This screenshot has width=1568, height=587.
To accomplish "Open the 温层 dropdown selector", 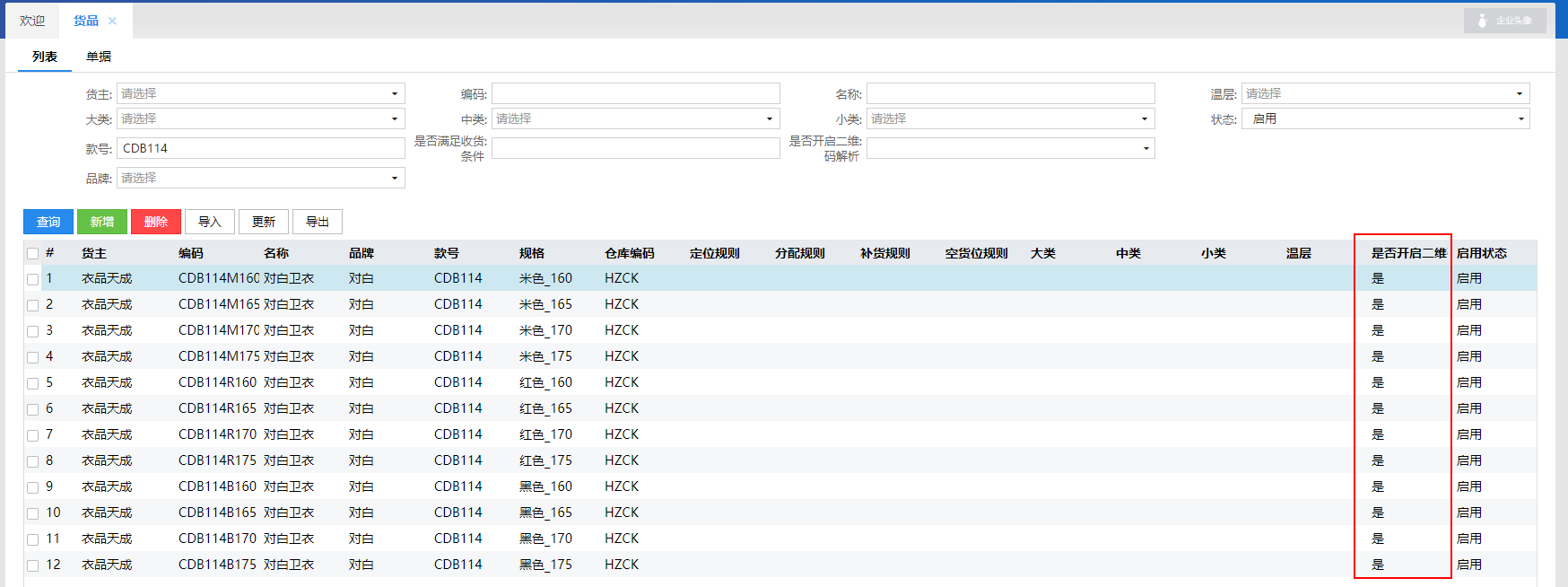I will pos(1385,93).
